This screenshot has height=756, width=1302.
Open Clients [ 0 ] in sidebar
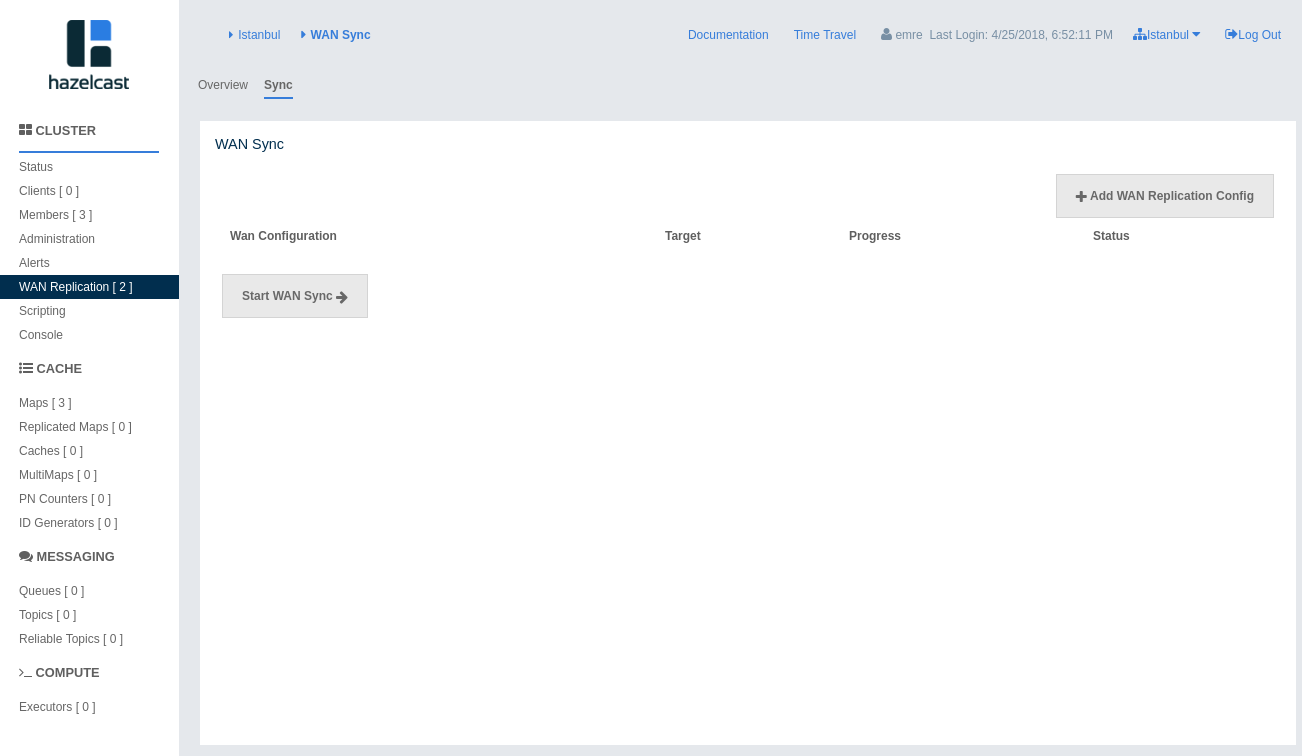49,191
